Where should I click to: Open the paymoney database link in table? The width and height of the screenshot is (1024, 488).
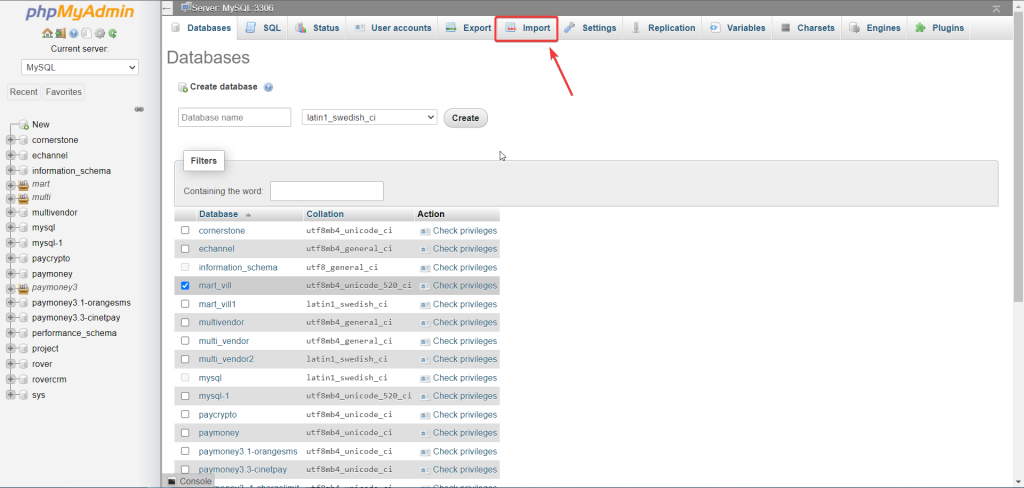[219, 433]
